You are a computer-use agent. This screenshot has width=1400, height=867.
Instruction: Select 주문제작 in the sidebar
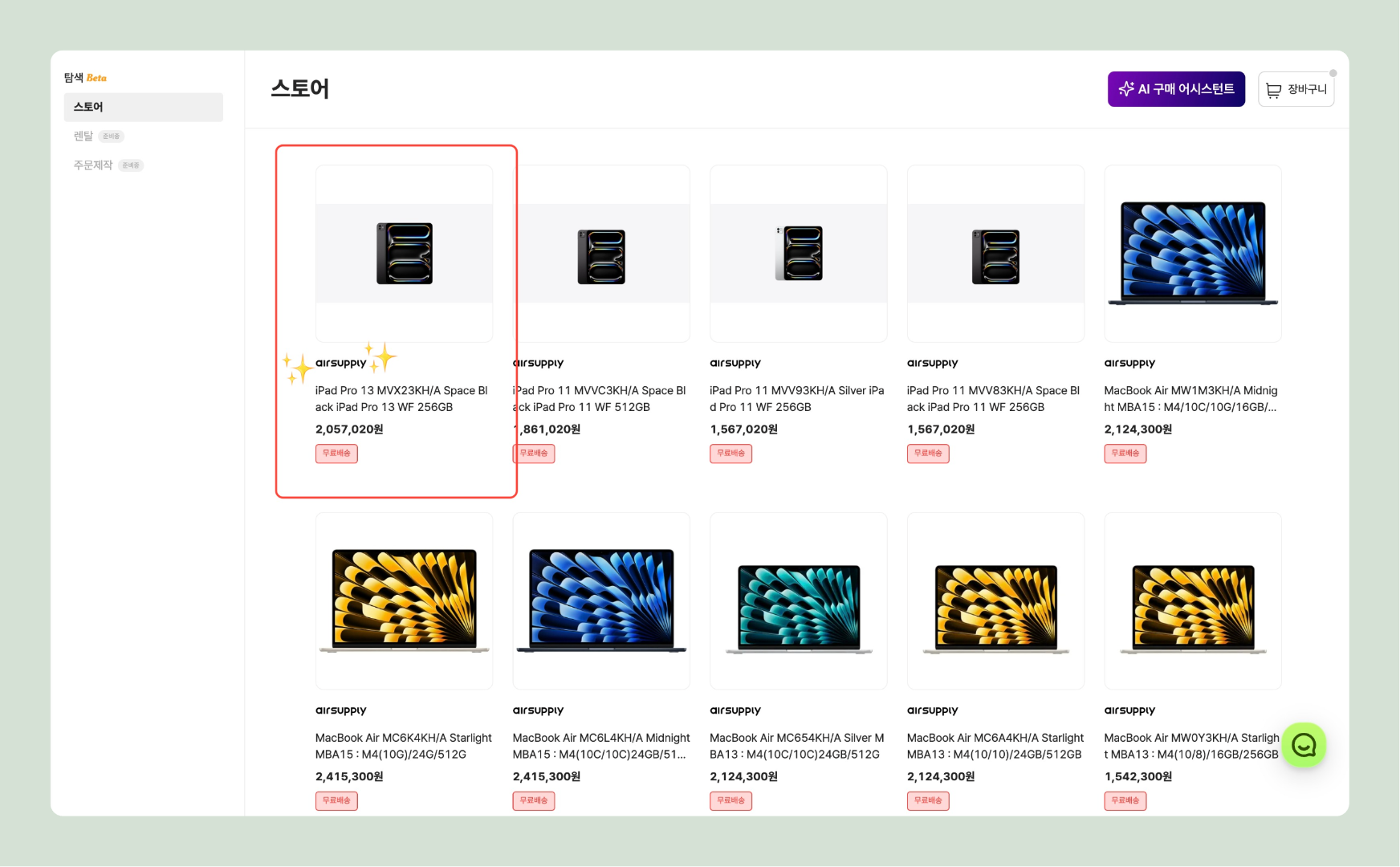pos(93,165)
